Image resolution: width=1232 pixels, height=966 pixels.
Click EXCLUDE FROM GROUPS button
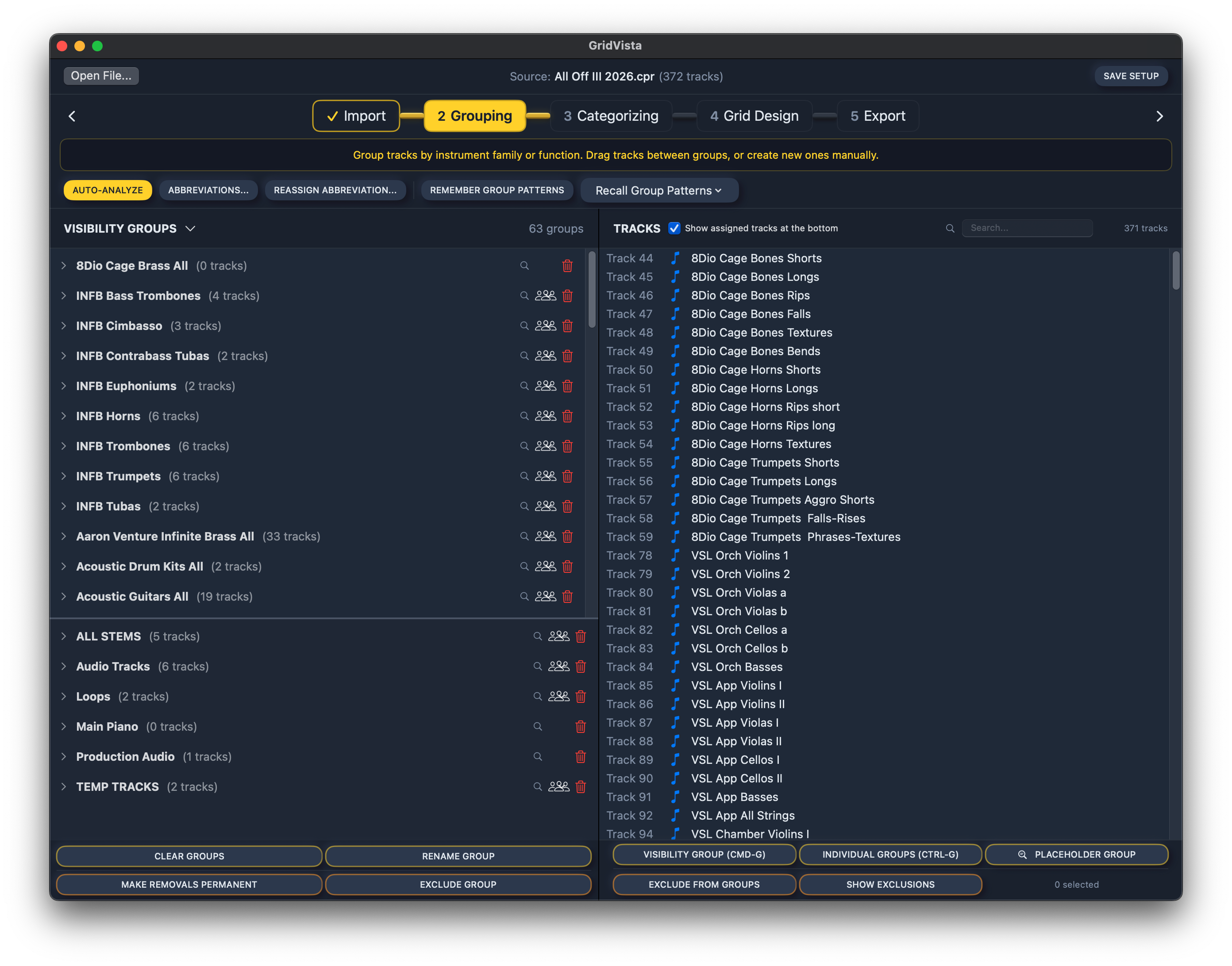(x=704, y=885)
